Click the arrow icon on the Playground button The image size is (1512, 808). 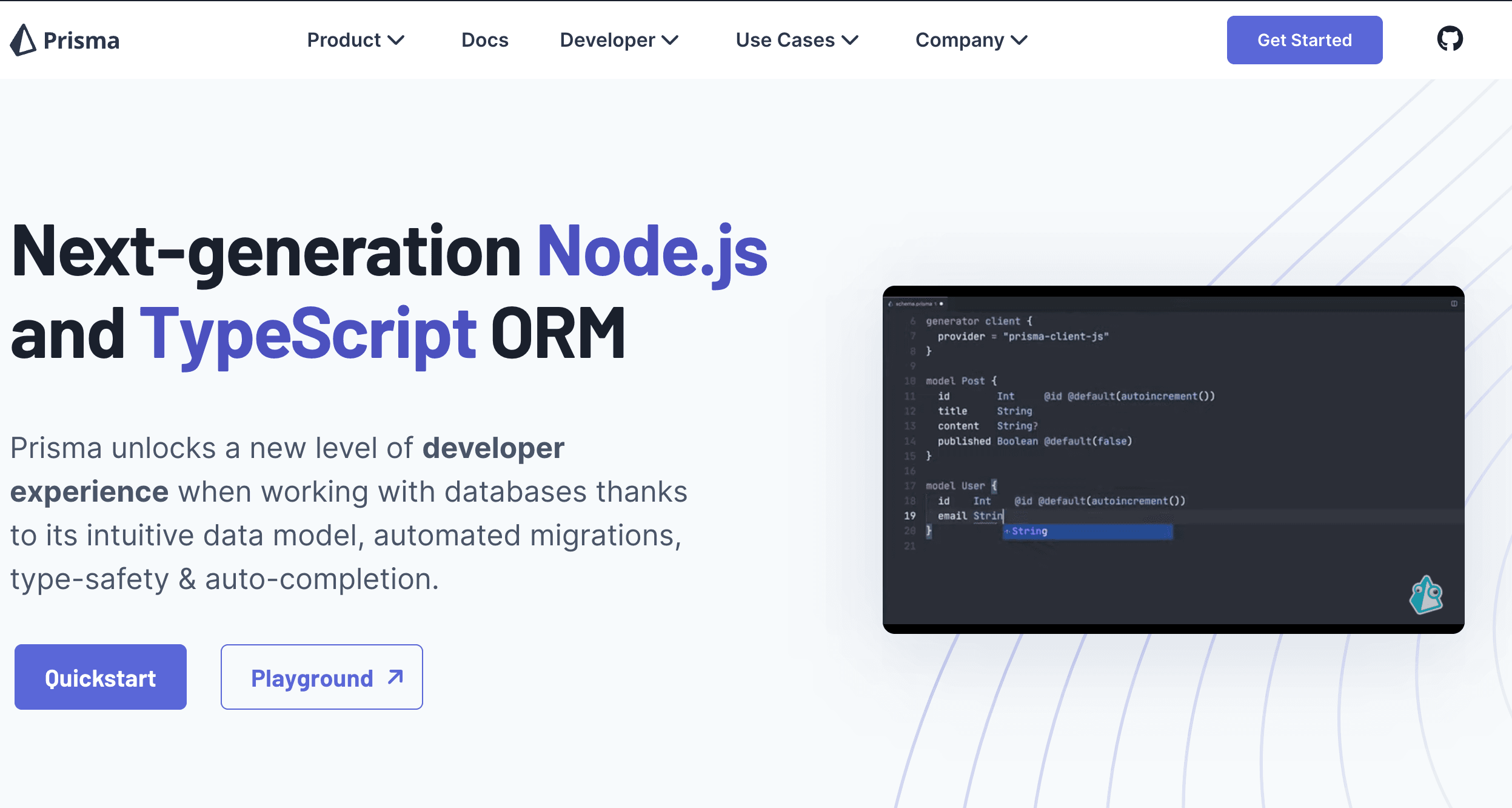click(395, 677)
